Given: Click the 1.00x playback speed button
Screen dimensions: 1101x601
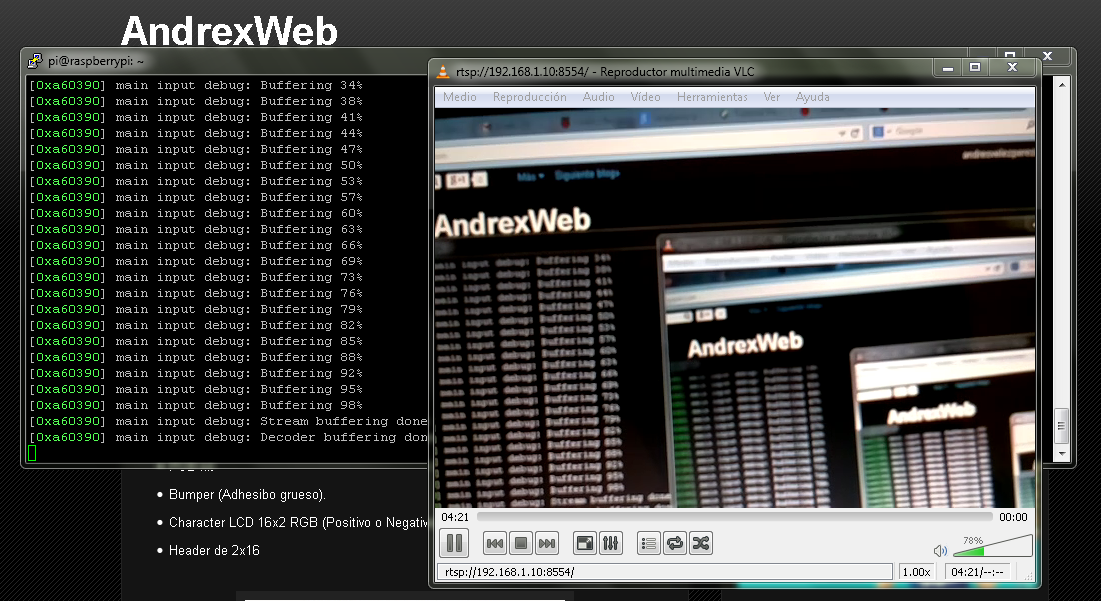Looking at the screenshot, I should click(x=917, y=571).
